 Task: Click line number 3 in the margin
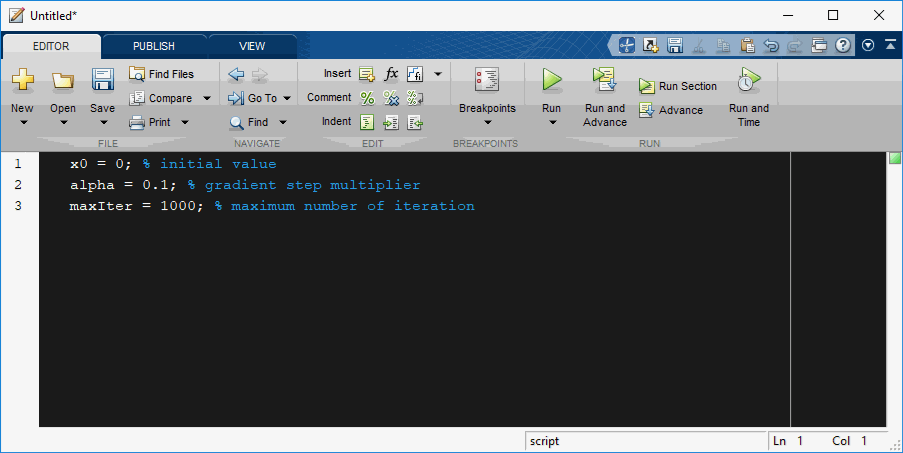pos(18,205)
